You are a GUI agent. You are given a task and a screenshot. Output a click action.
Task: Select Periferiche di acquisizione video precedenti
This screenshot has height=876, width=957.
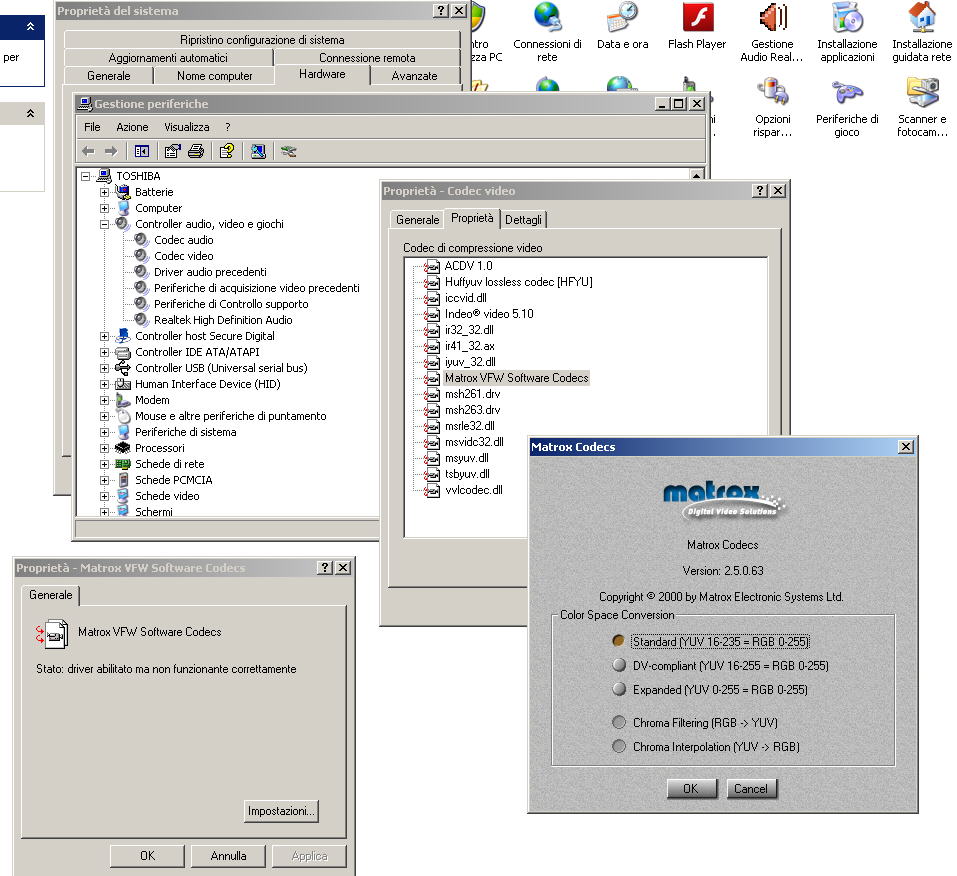[x=256, y=288]
